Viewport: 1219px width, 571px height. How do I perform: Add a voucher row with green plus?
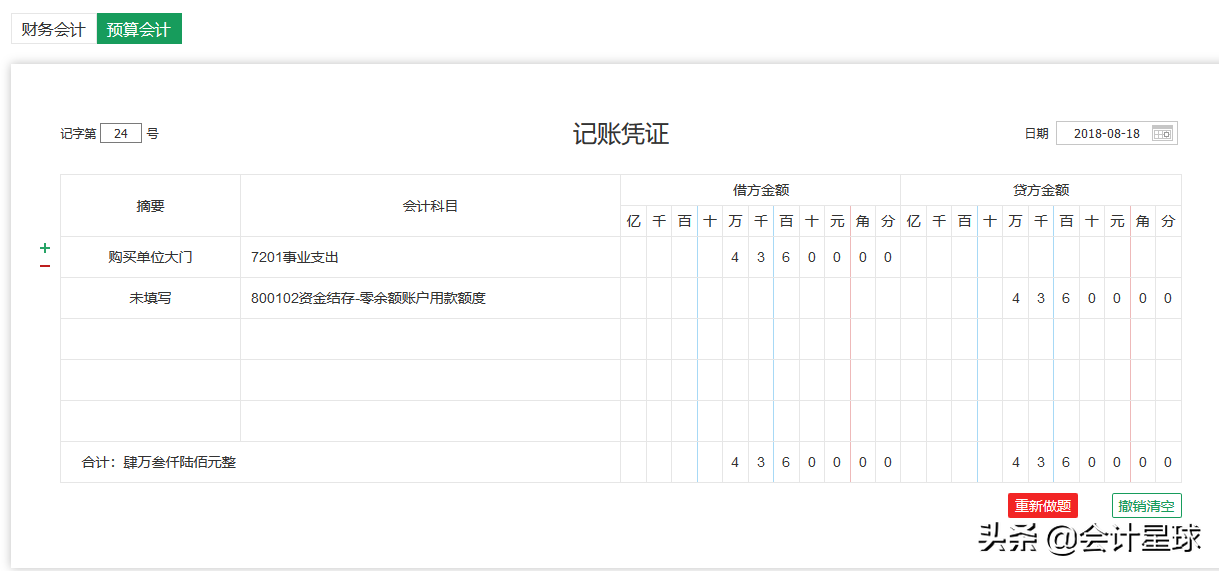click(x=45, y=248)
